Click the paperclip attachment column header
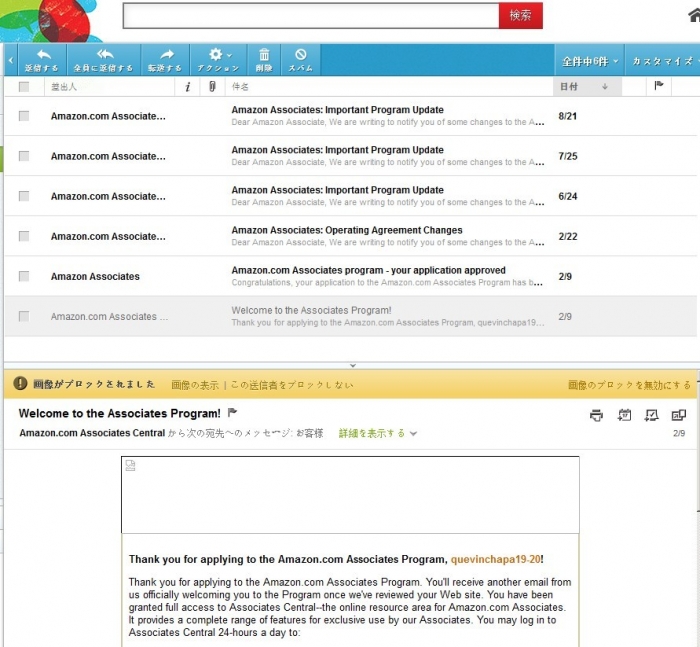 212,86
